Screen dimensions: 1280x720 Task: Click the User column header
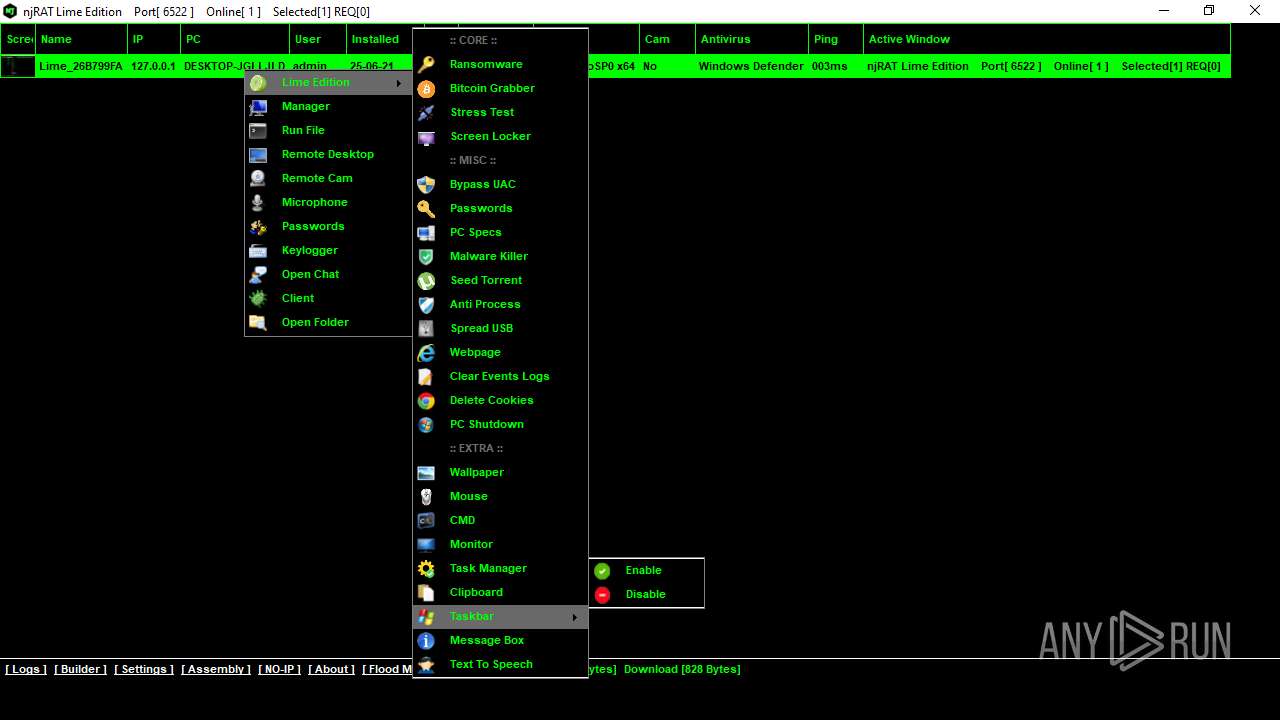318,39
